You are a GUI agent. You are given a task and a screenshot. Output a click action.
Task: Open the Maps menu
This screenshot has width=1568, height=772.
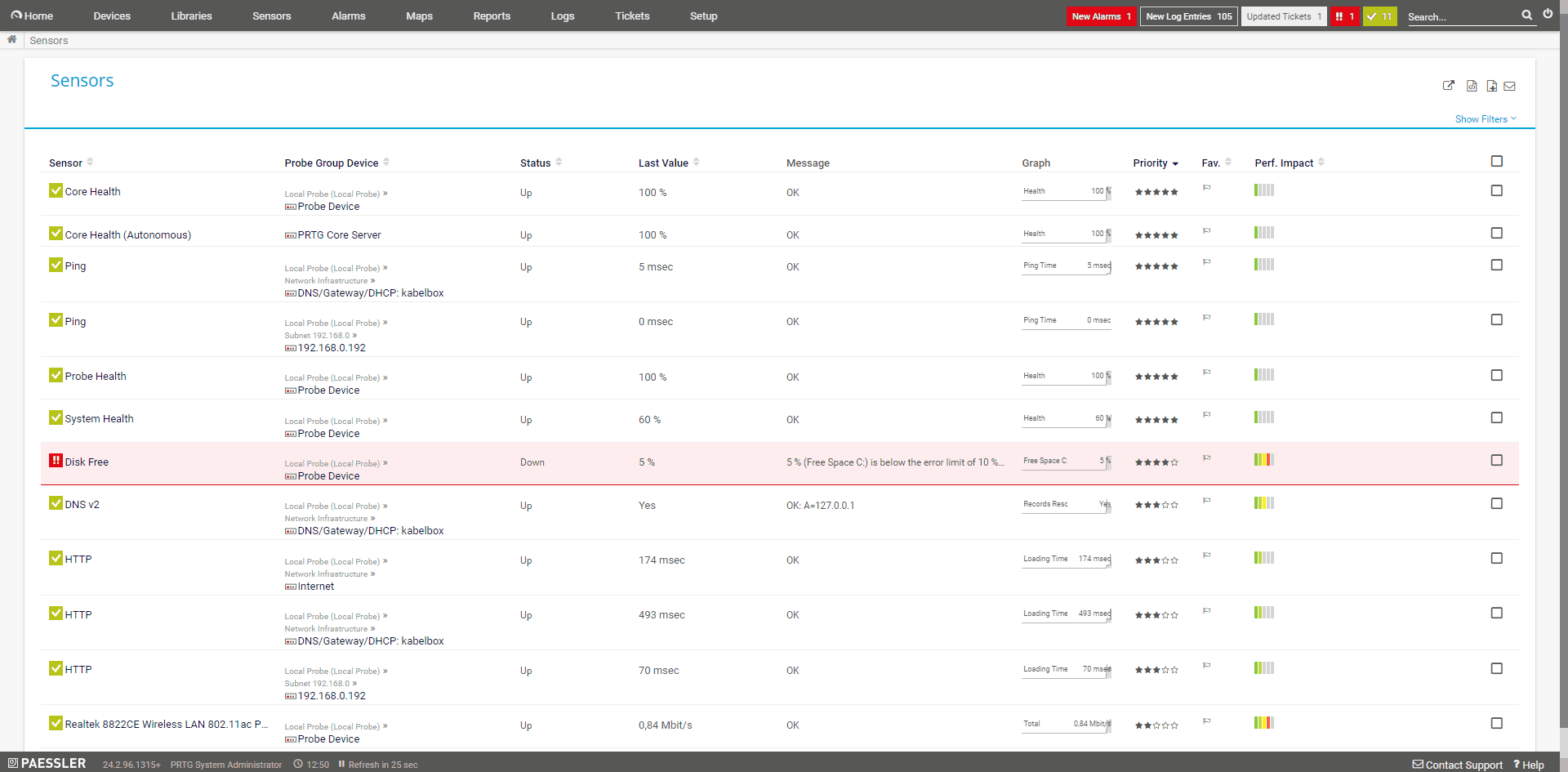(419, 16)
